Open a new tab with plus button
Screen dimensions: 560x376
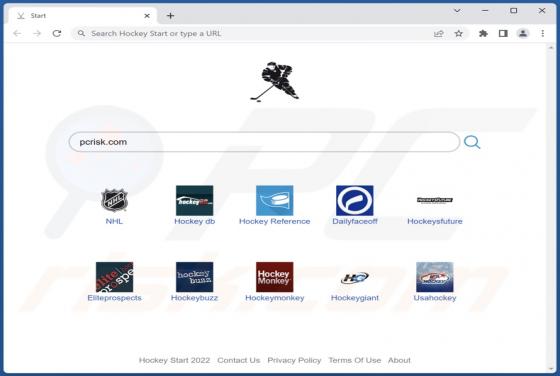pyautogui.click(x=170, y=16)
